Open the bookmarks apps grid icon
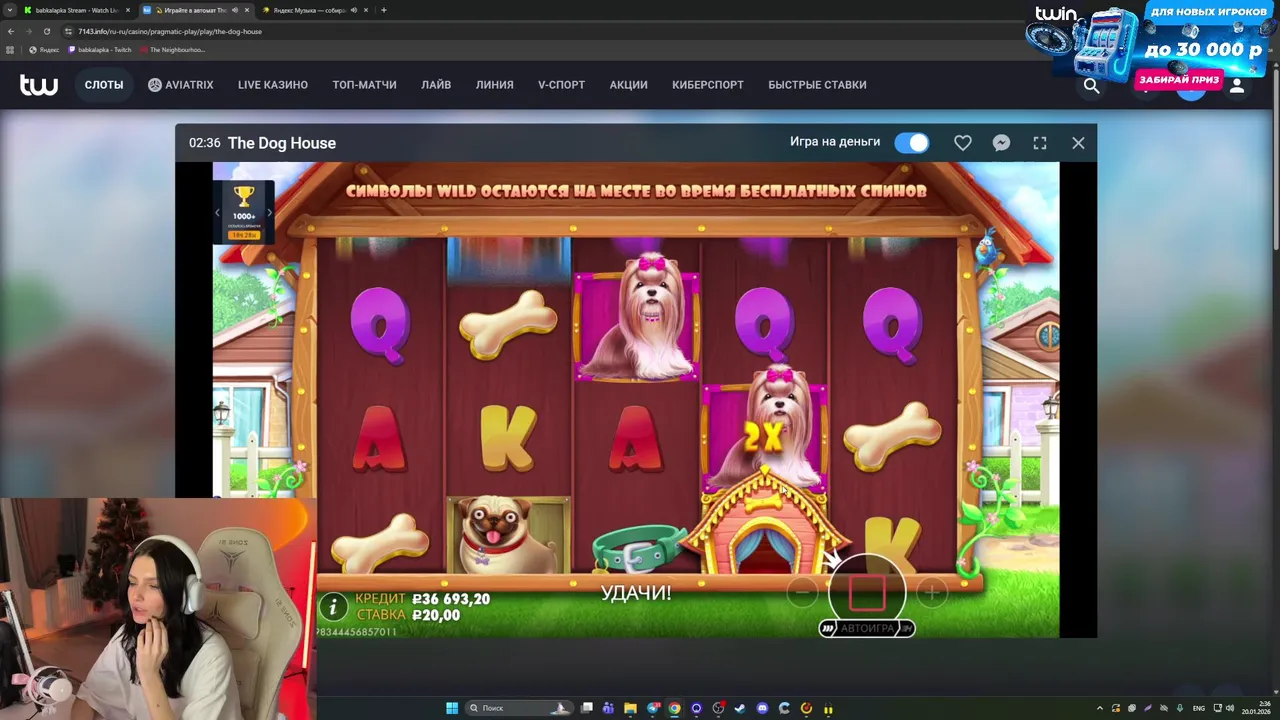 coord(10,50)
